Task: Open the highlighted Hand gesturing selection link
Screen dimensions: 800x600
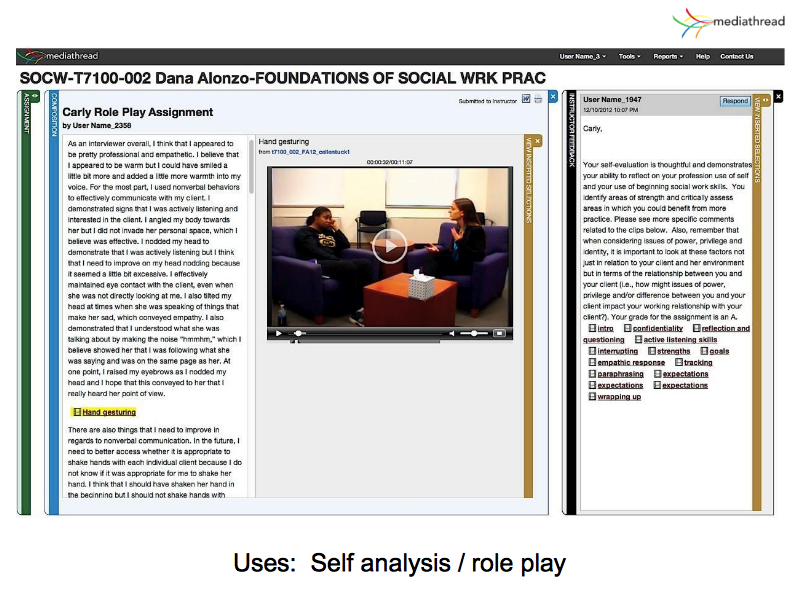Action: pos(108,412)
